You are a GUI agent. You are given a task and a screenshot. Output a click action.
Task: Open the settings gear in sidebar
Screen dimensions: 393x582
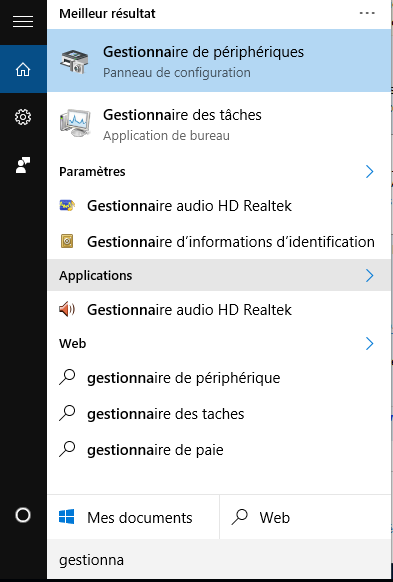coord(23,117)
